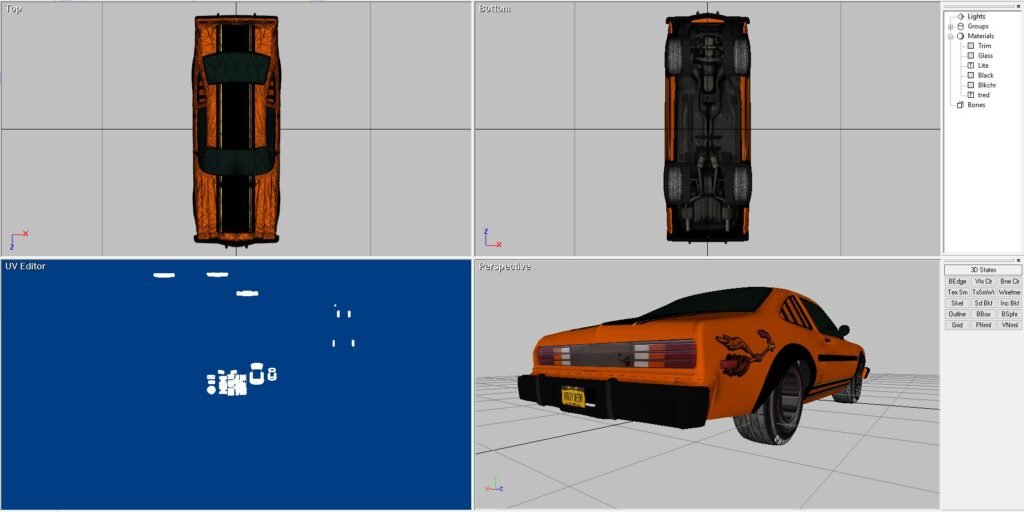Collapse the Materials tree node
1024x512 pixels.
[x=951, y=36]
